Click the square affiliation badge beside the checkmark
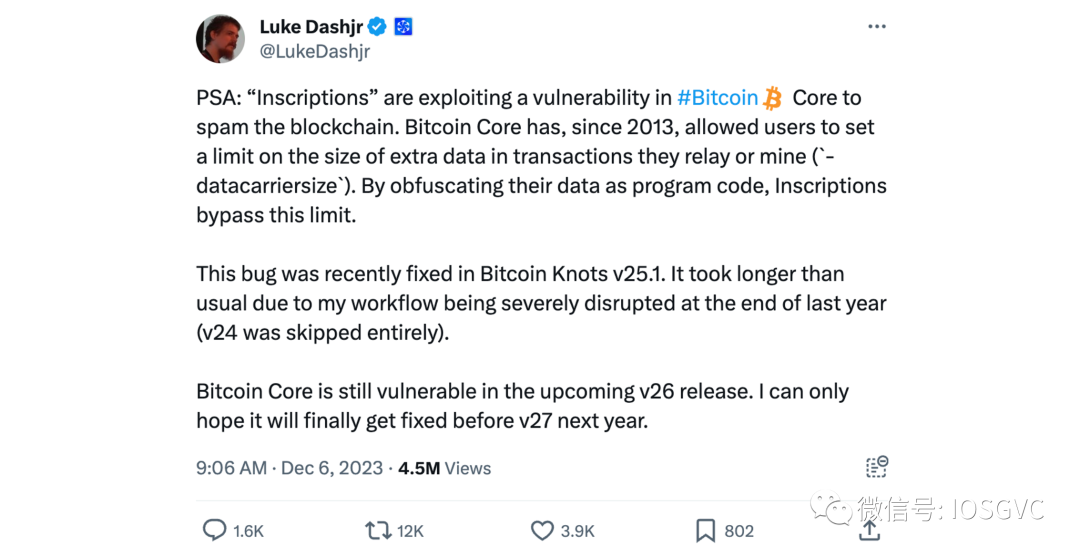Image resolution: width=1080 pixels, height=557 pixels. [x=404, y=27]
